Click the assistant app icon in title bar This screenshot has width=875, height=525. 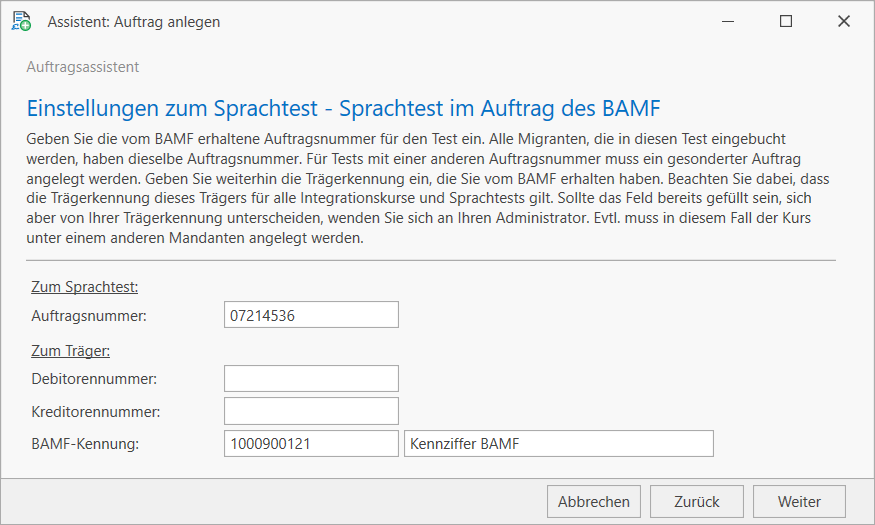[x=21, y=21]
